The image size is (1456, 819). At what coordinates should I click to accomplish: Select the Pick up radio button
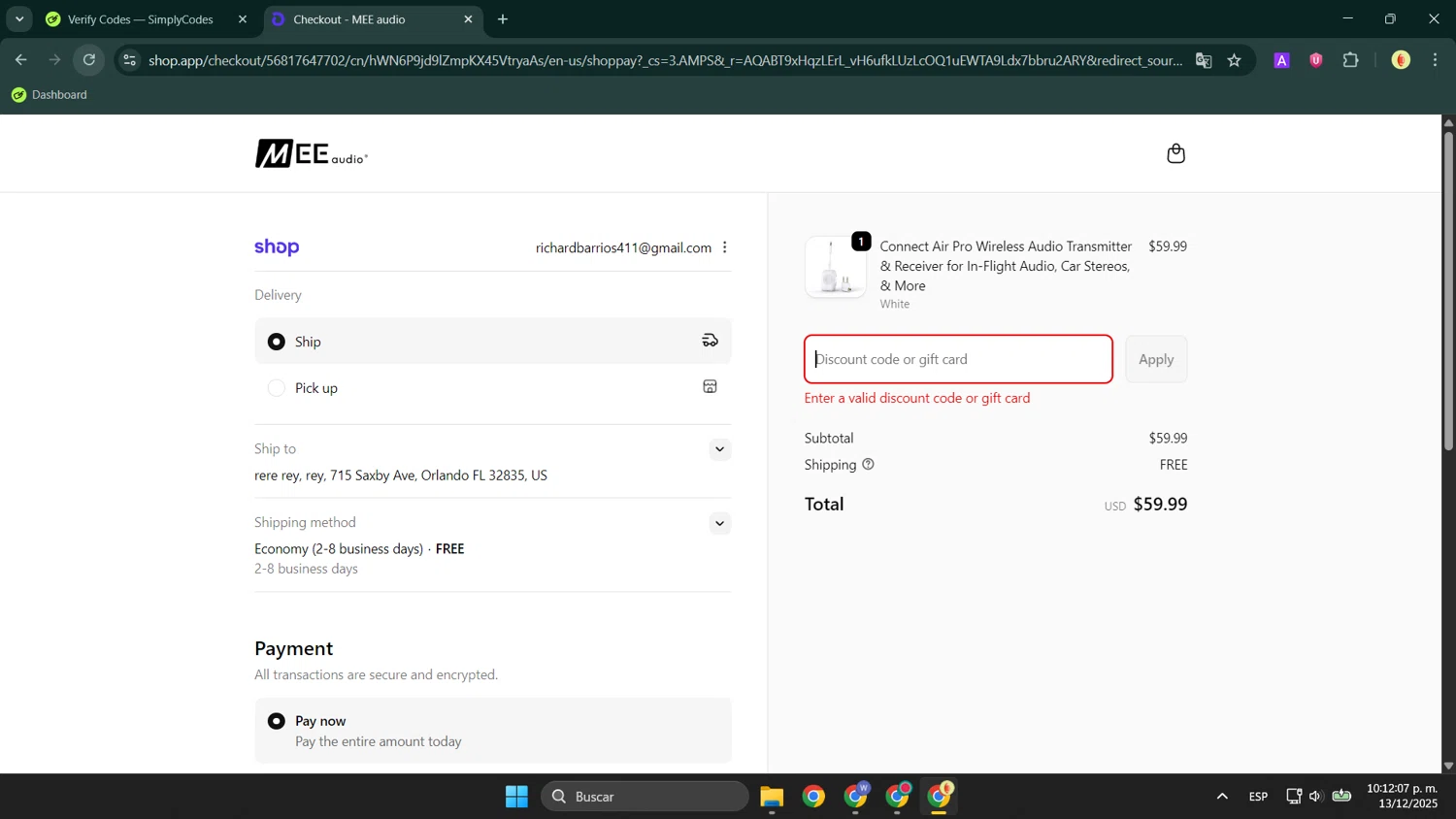277,388
